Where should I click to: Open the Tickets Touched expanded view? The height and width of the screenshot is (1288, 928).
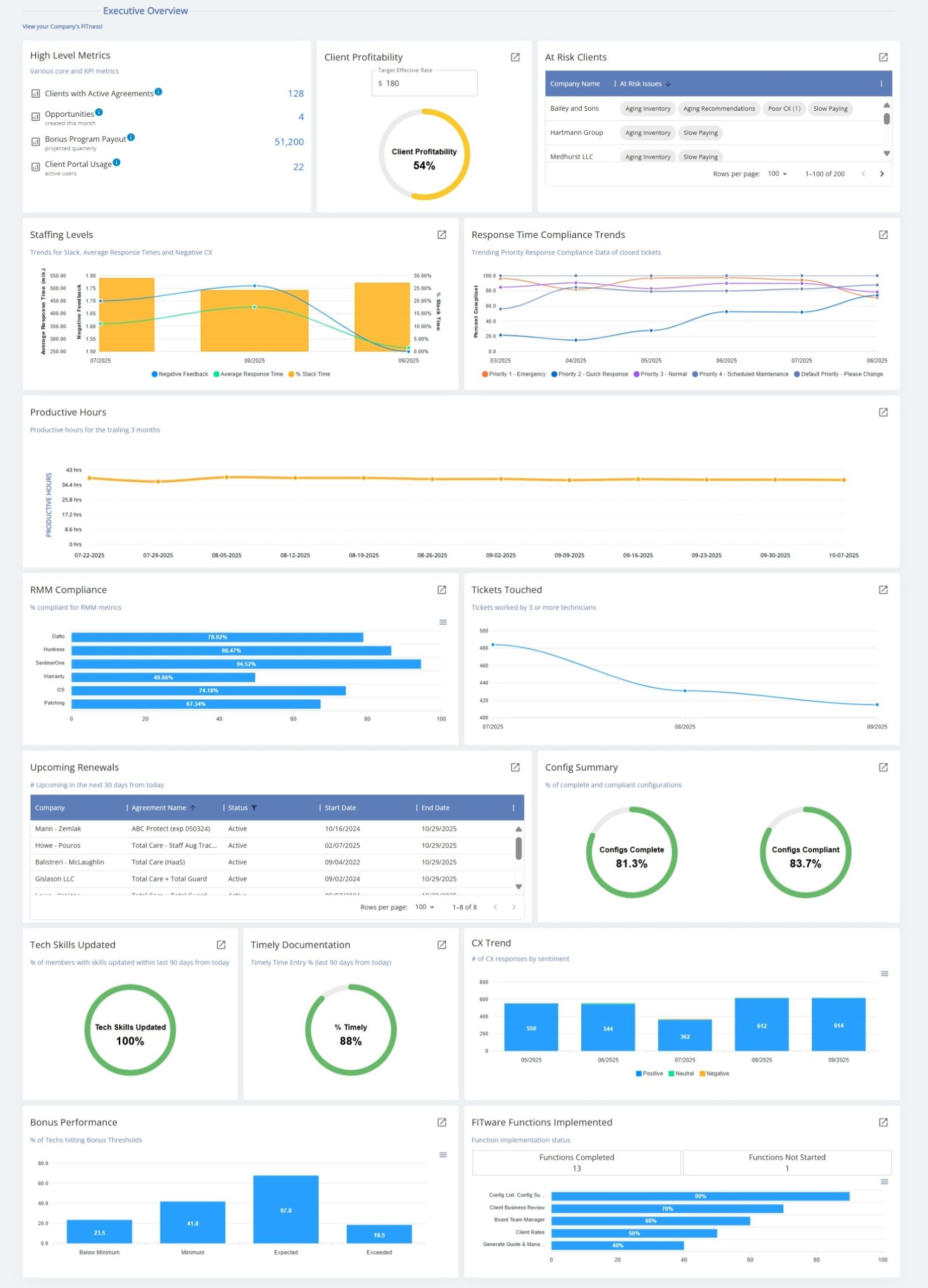(x=884, y=590)
